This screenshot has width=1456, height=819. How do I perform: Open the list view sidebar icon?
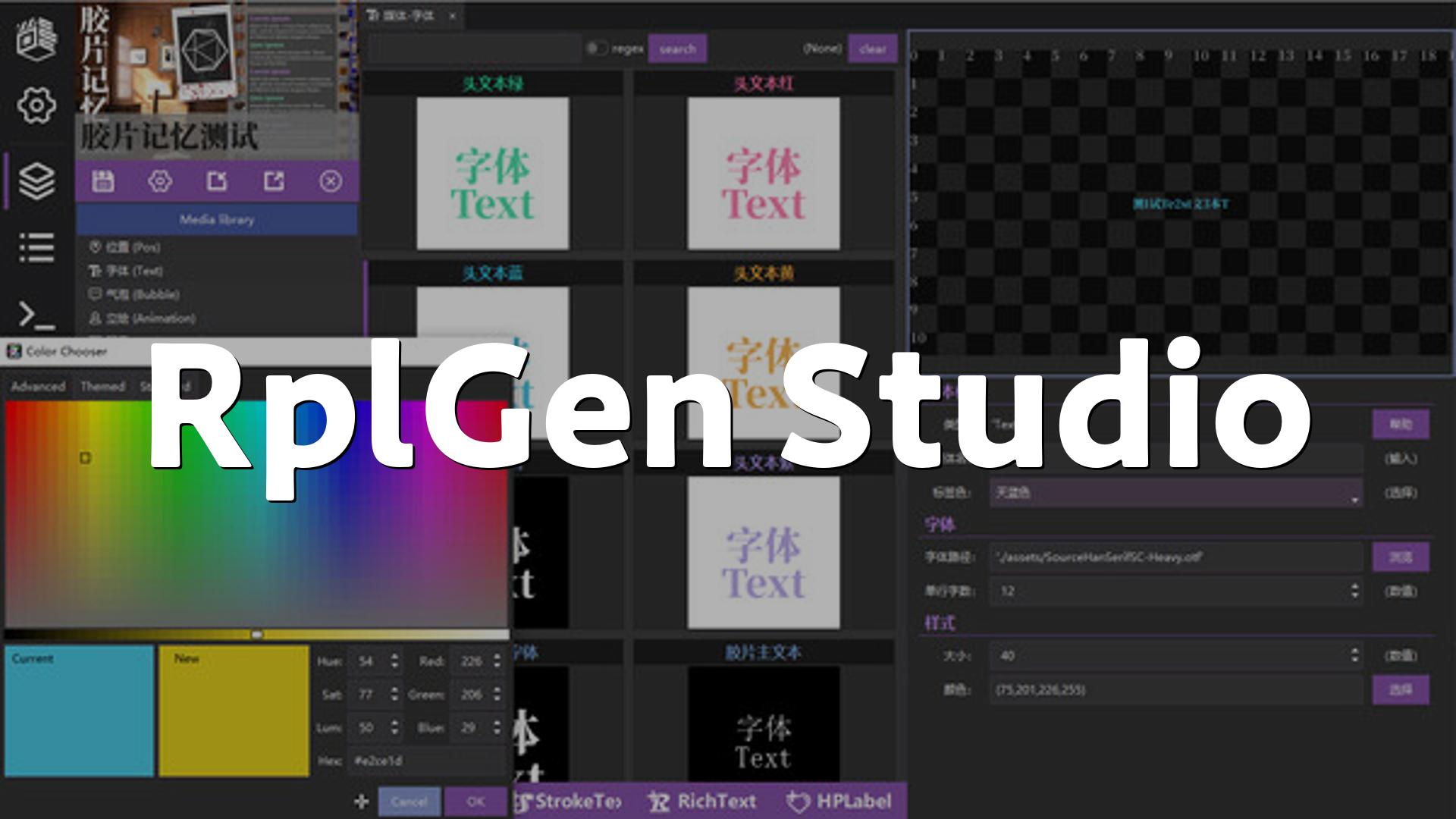[x=36, y=247]
